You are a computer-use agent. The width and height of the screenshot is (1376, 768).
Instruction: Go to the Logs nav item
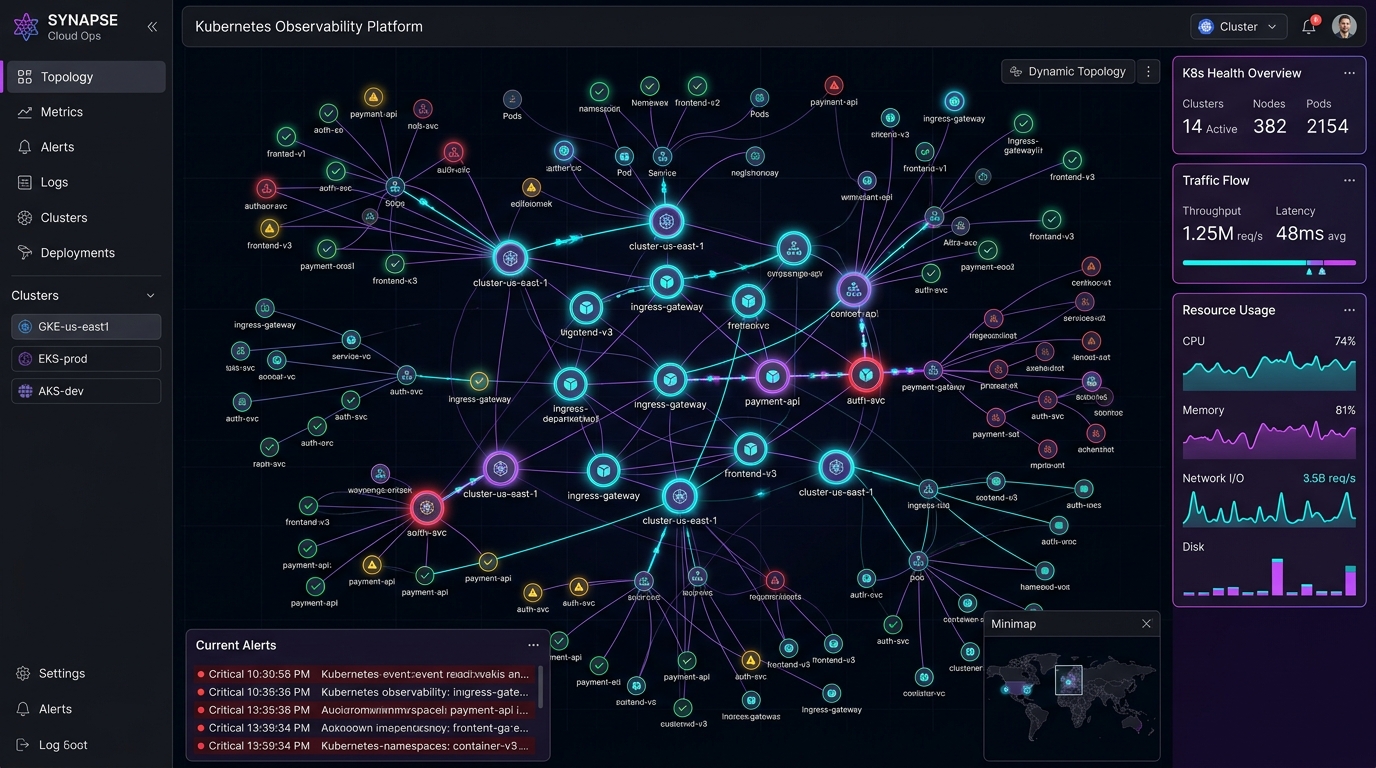[85, 182]
